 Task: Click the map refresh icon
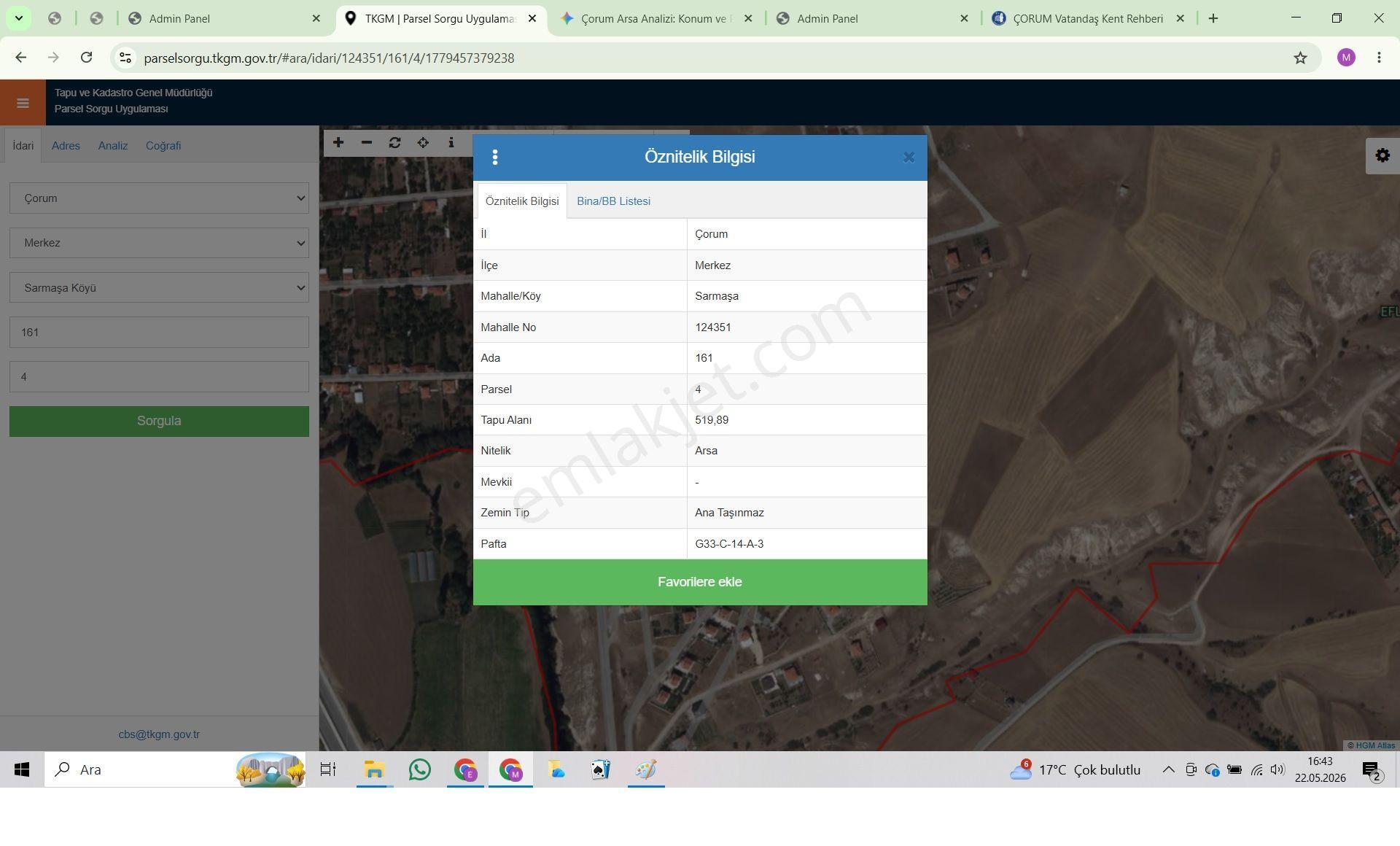coord(395,143)
